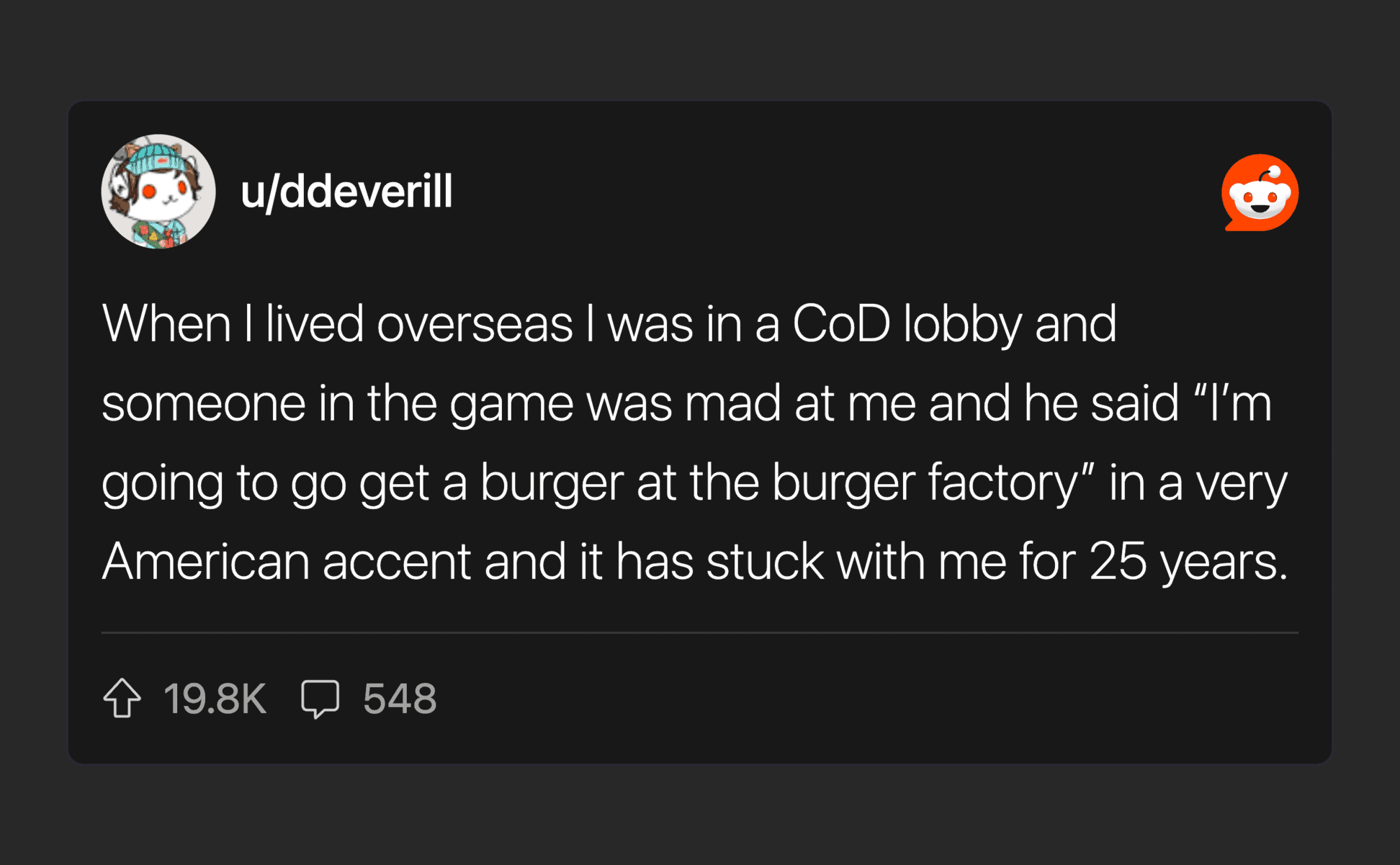Click the word "CoD" in the post
Screen dimensions: 1400x865
(841, 324)
